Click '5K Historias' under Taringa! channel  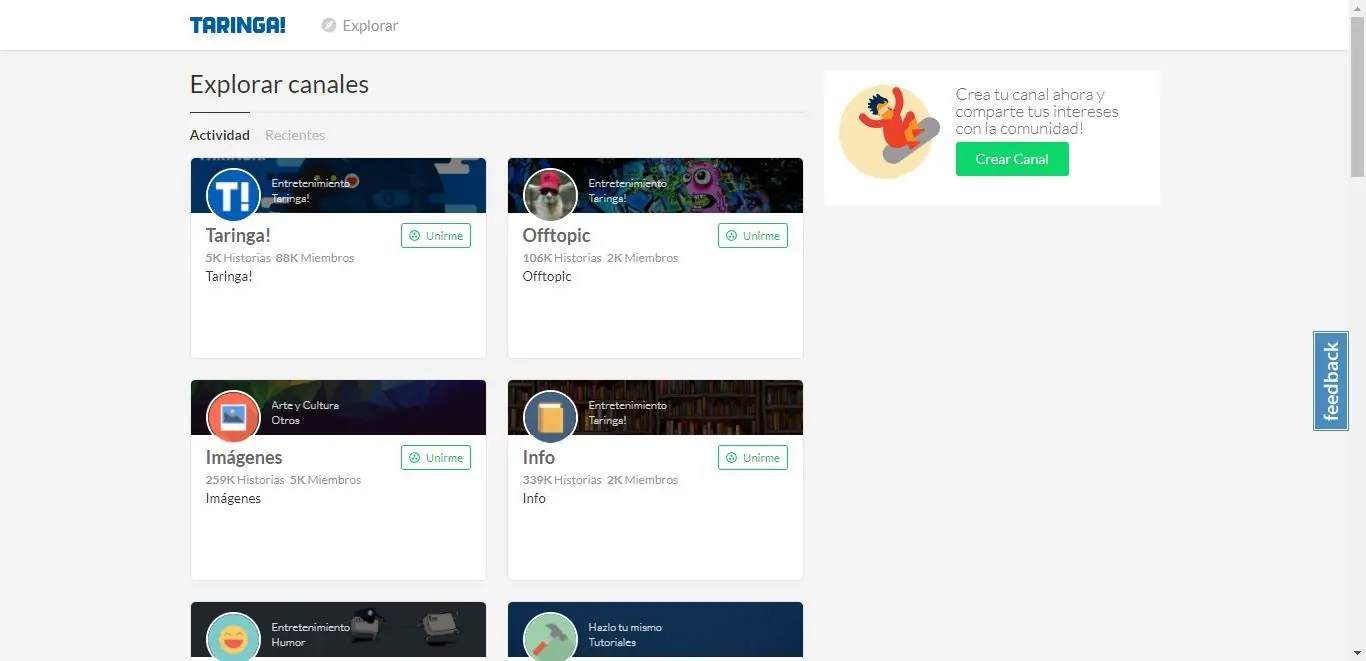(x=238, y=258)
